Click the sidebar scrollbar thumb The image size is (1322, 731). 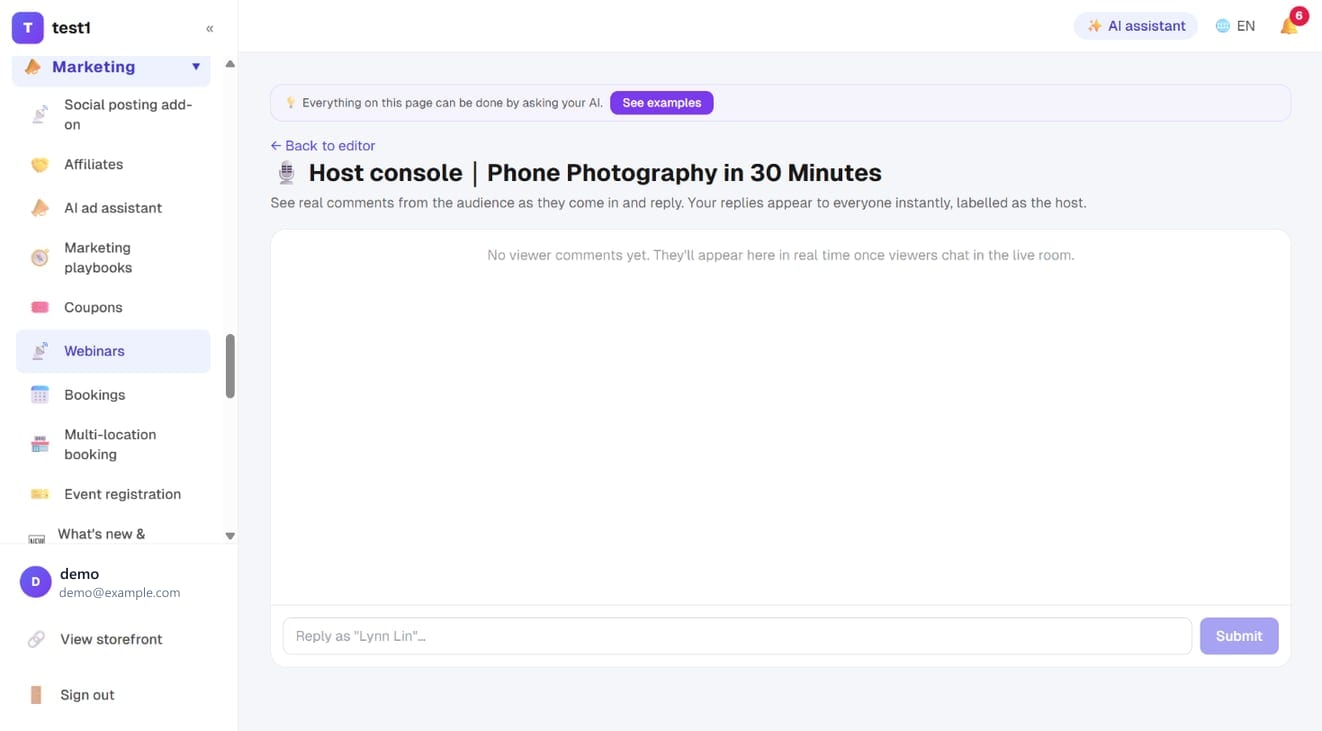(x=230, y=366)
